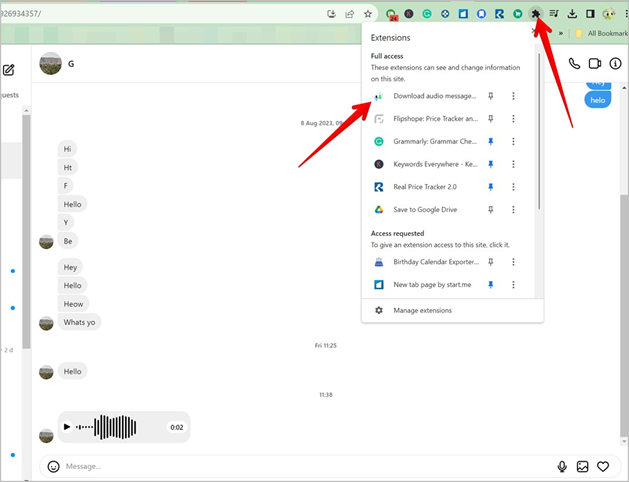Pin the Flipshope extension
The width and height of the screenshot is (629, 482).
[490, 119]
